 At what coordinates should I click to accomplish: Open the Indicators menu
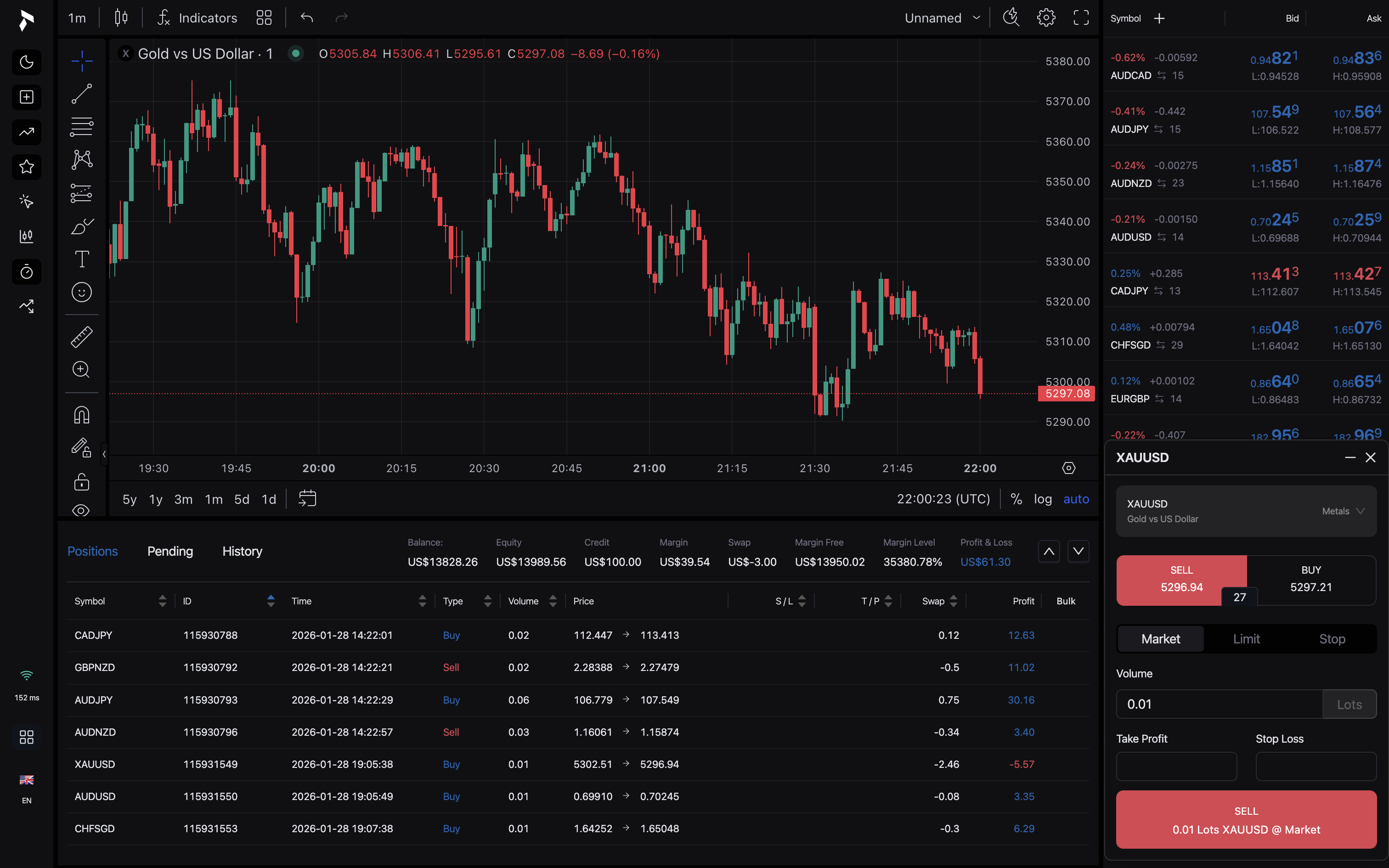click(x=197, y=18)
